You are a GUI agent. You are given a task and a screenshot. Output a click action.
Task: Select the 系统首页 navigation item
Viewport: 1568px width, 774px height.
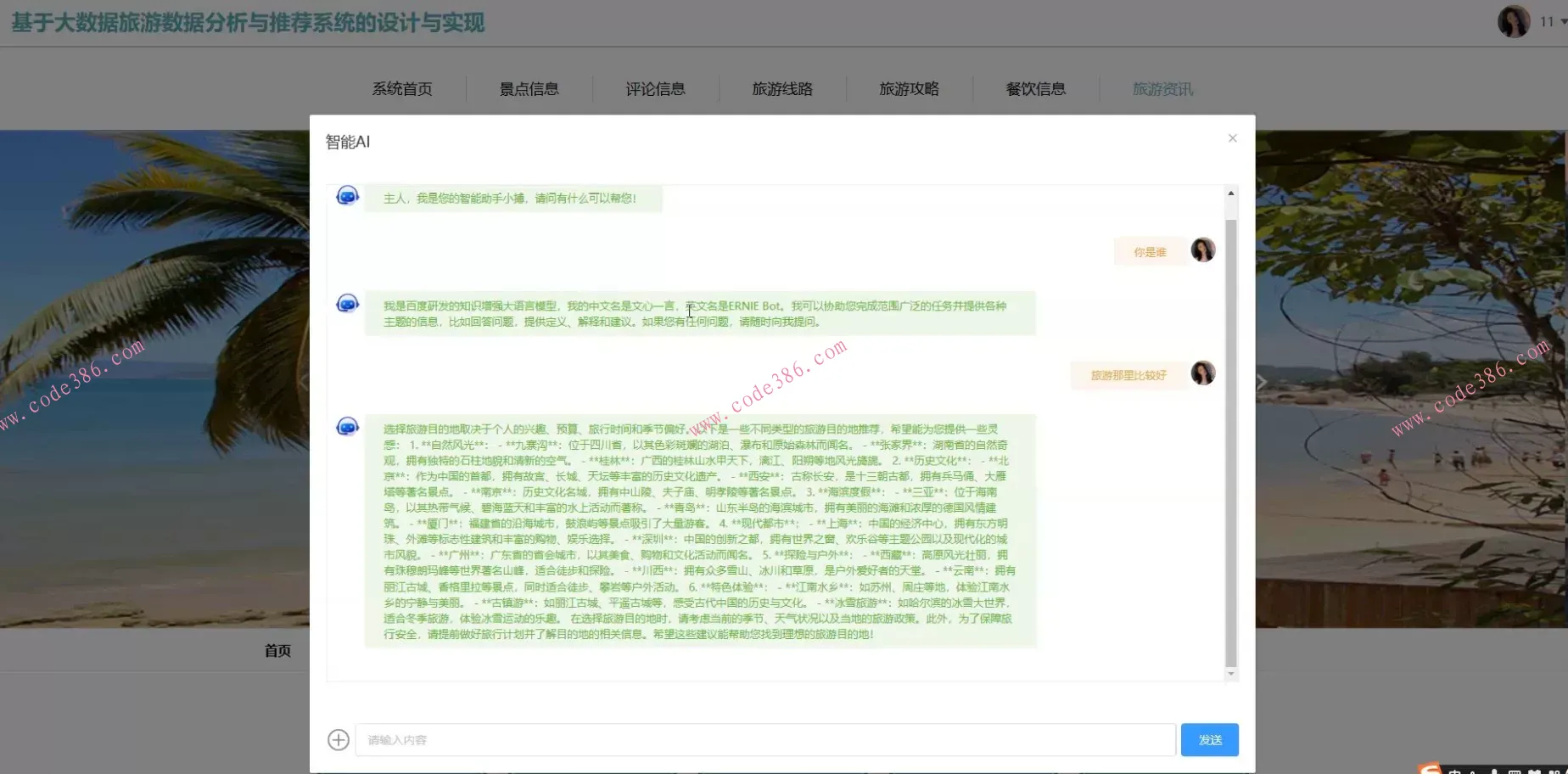[x=401, y=88]
